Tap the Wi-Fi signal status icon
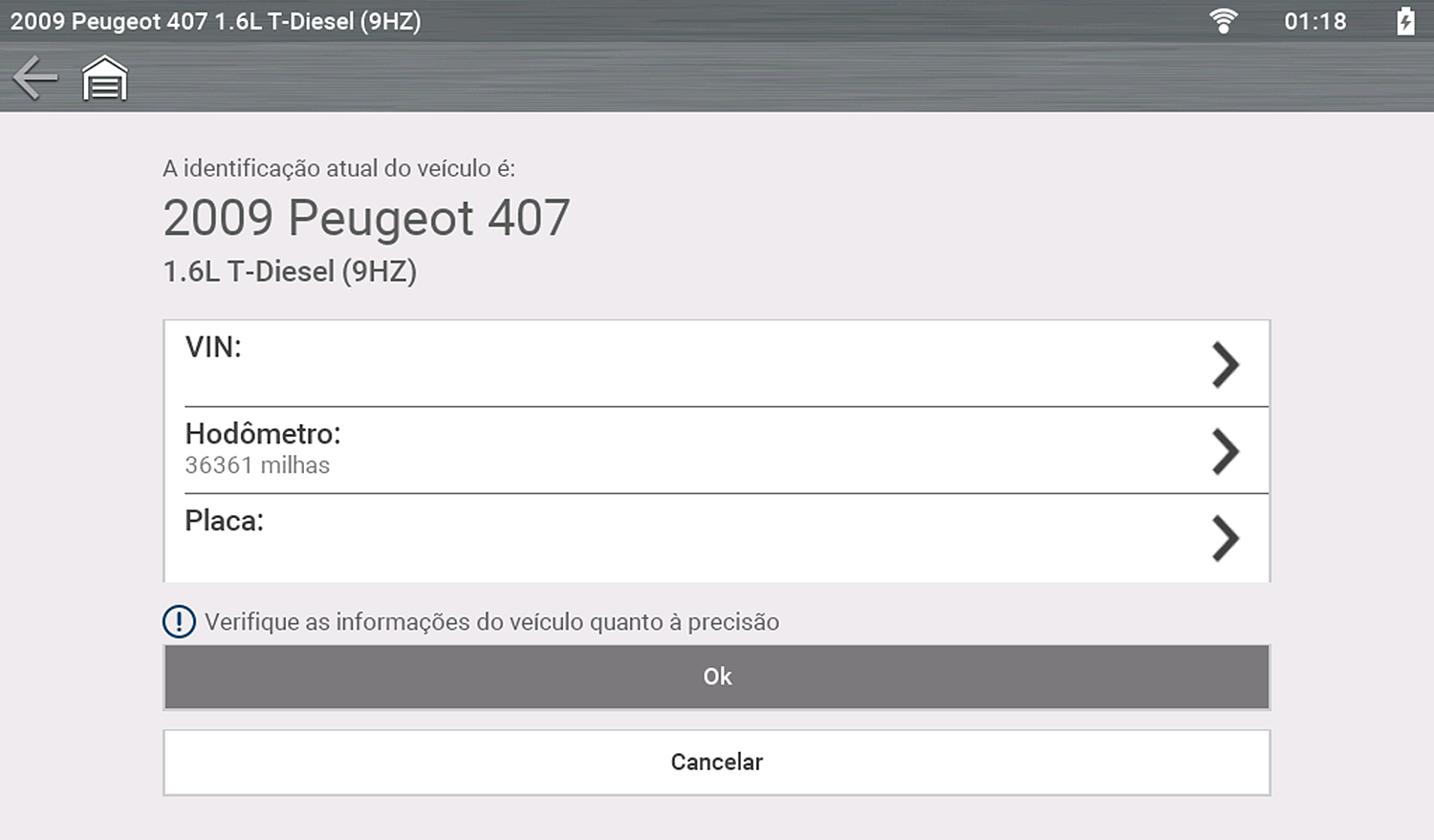Image resolution: width=1434 pixels, height=840 pixels. tap(1223, 21)
